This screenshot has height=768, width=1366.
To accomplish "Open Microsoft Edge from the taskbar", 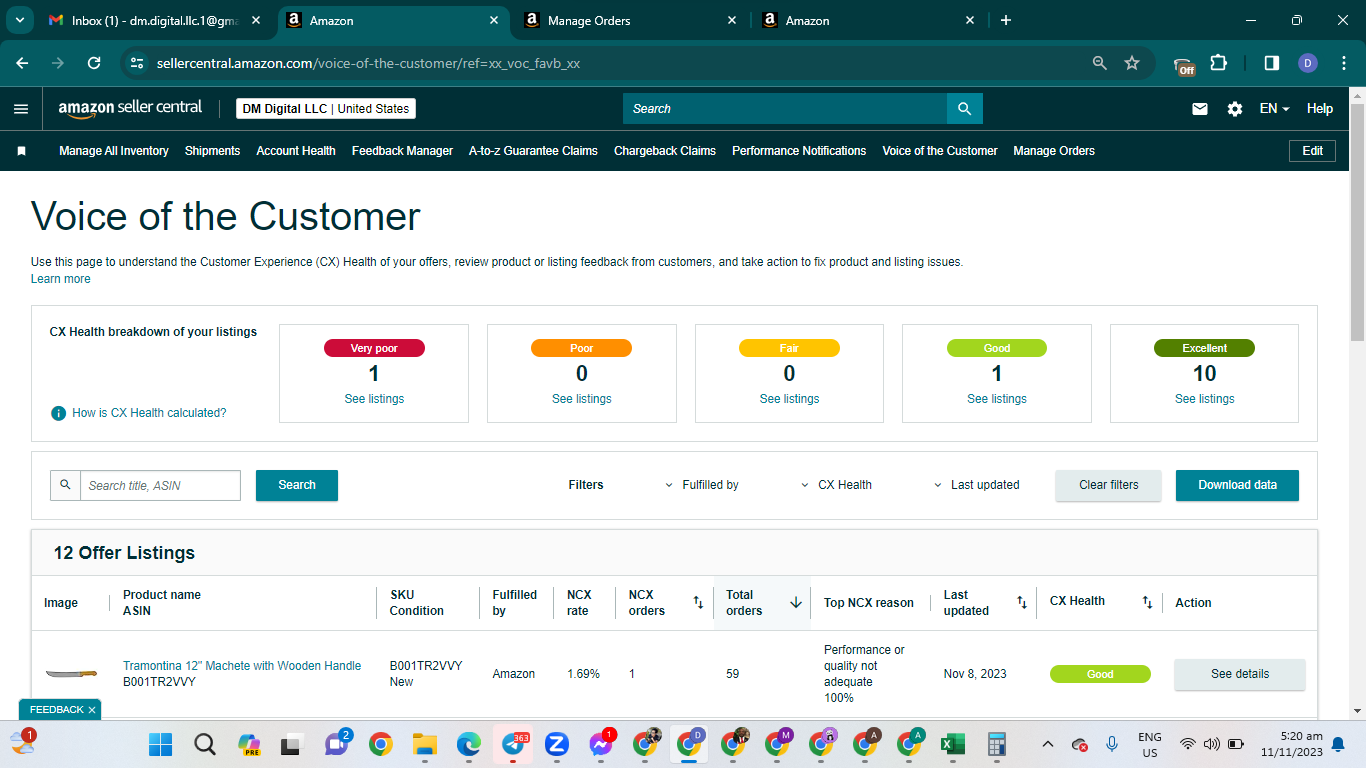I will [x=469, y=745].
